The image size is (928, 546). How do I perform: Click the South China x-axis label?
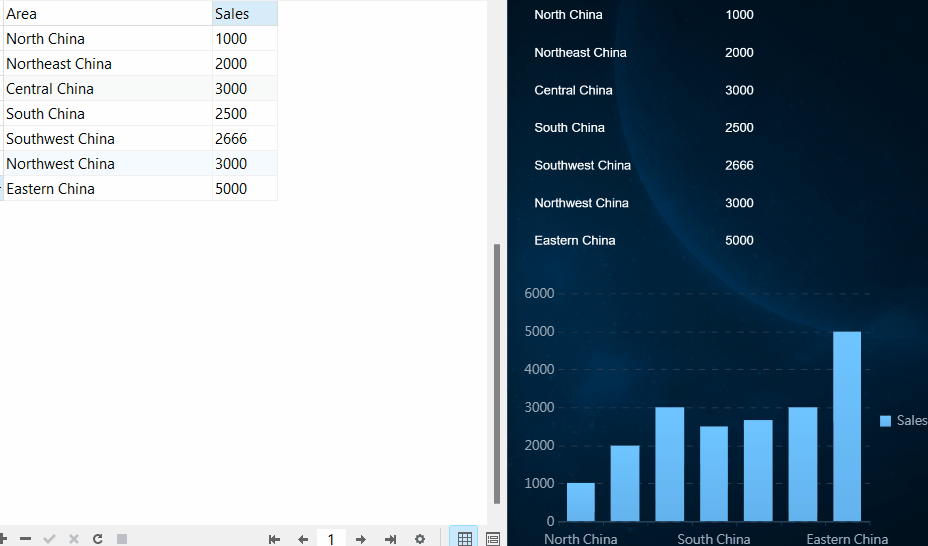click(714, 539)
